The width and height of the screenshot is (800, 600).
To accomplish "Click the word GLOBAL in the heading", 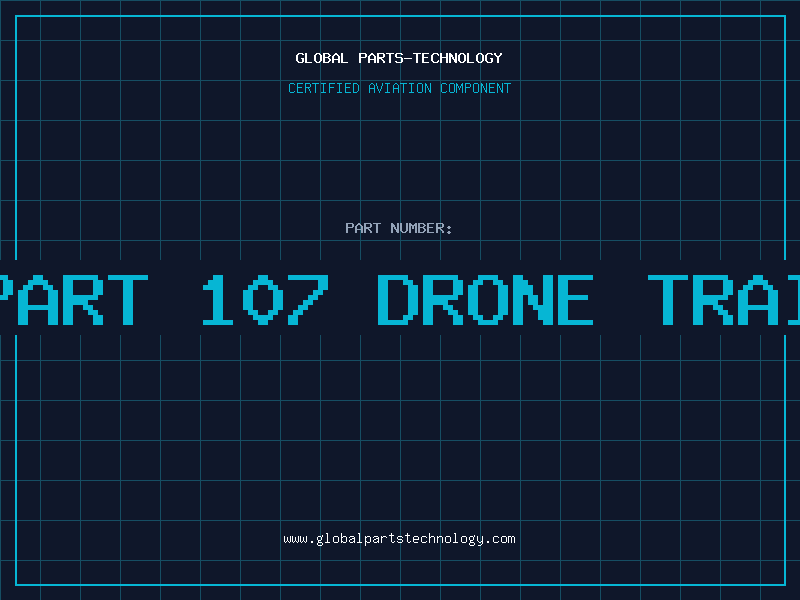I will [x=321, y=58].
